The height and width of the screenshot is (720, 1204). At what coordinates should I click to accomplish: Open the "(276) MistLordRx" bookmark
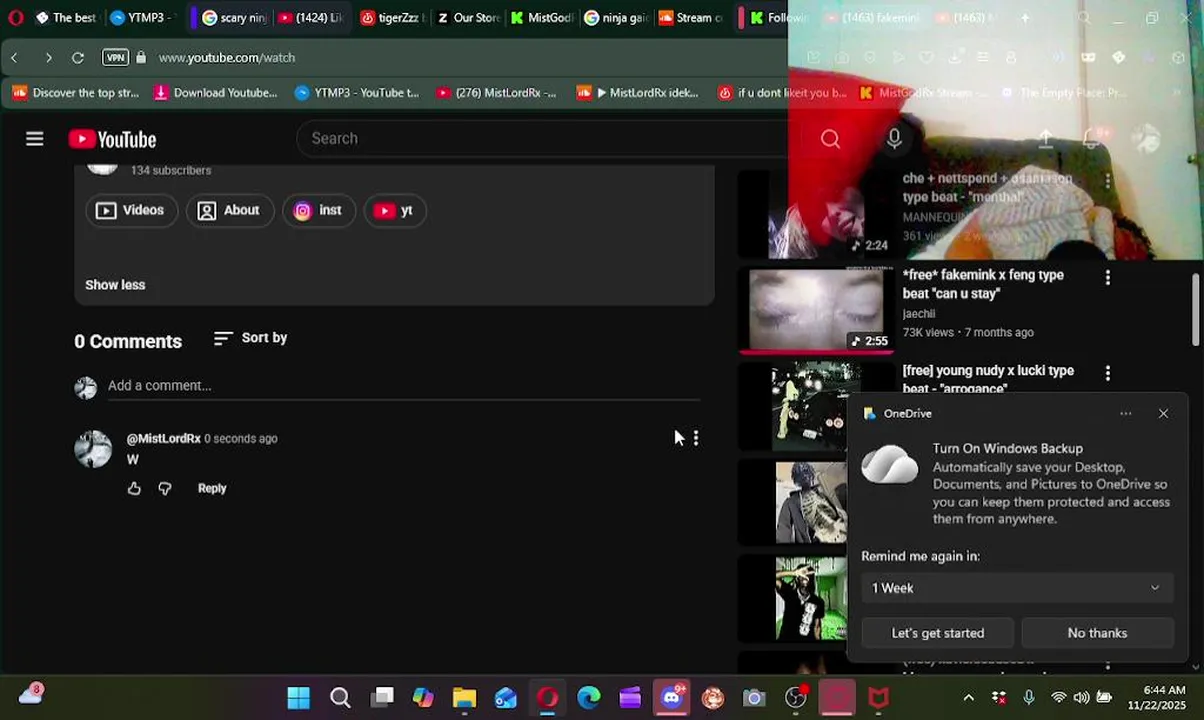(x=496, y=93)
